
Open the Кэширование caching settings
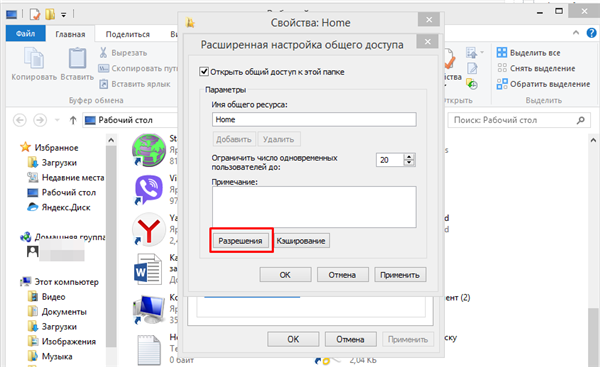click(x=301, y=241)
